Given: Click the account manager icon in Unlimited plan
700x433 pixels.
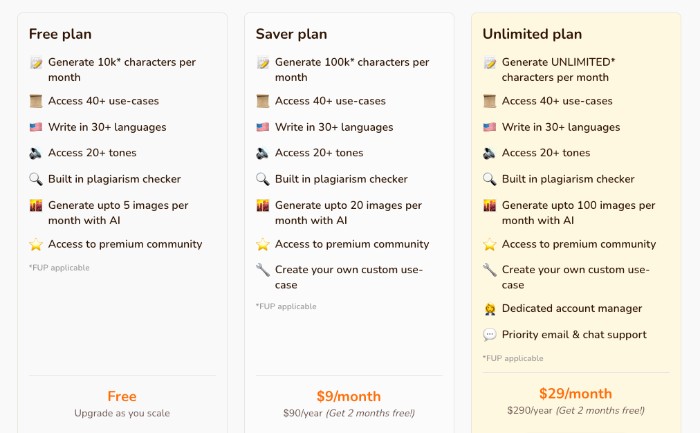Looking at the screenshot, I should (490, 309).
